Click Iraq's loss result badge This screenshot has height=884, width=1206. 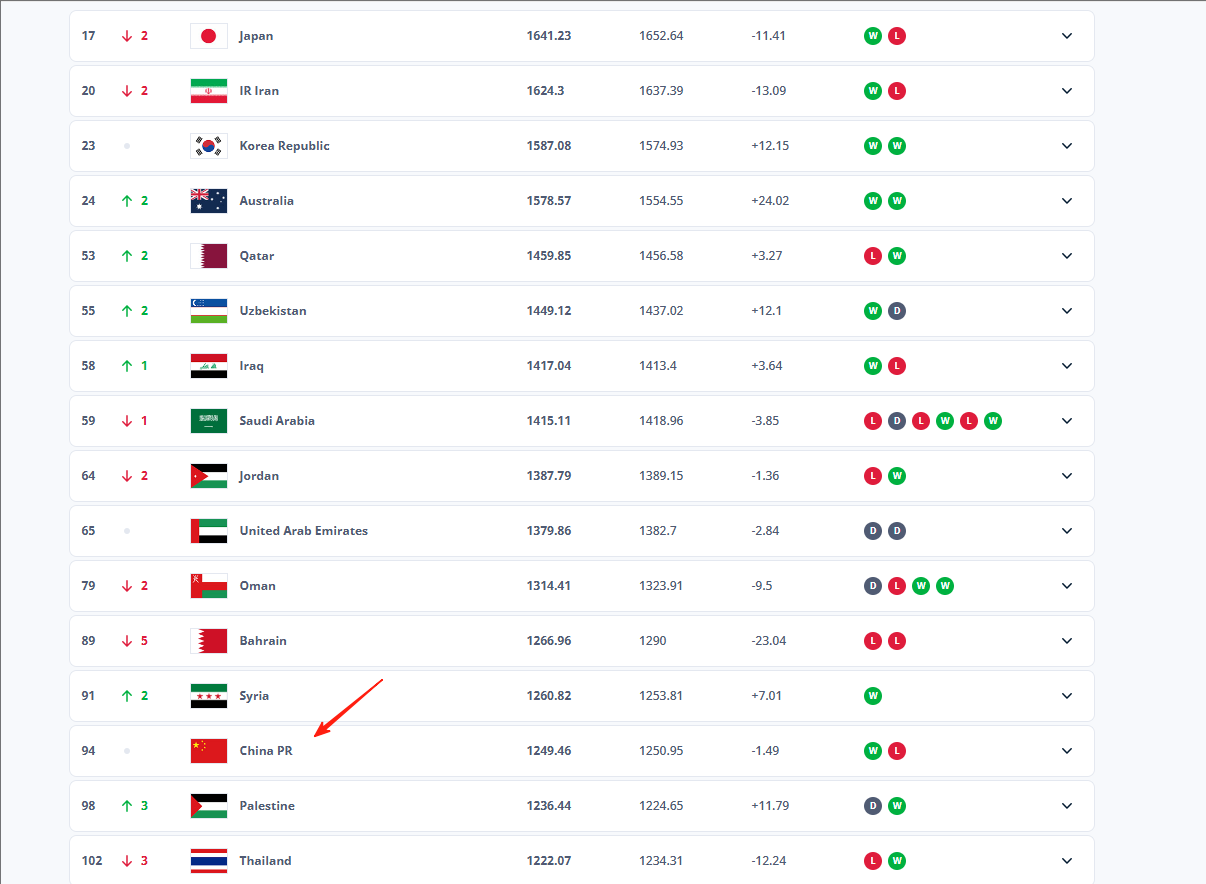click(x=897, y=366)
